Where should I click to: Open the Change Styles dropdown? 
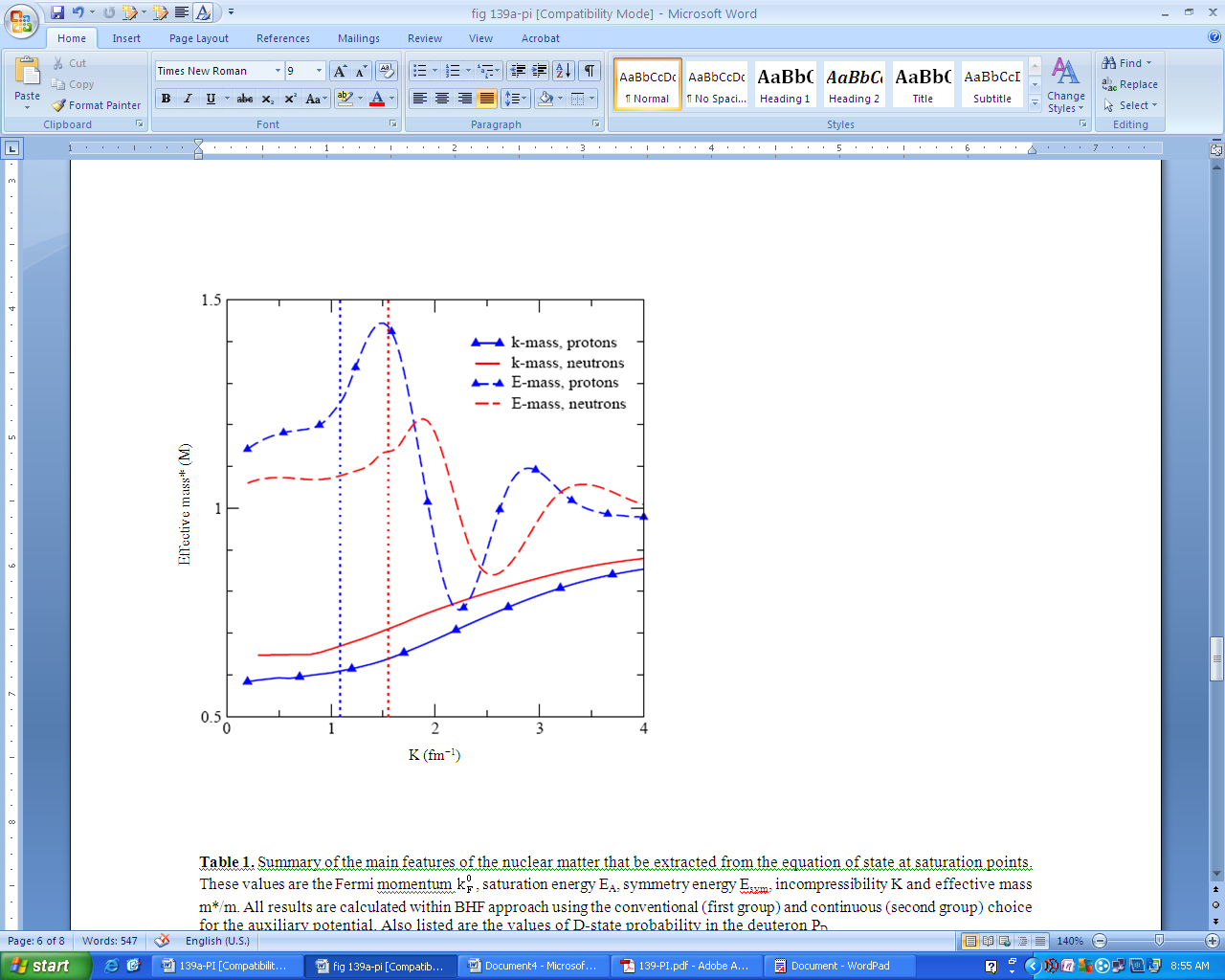[x=1065, y=84]
